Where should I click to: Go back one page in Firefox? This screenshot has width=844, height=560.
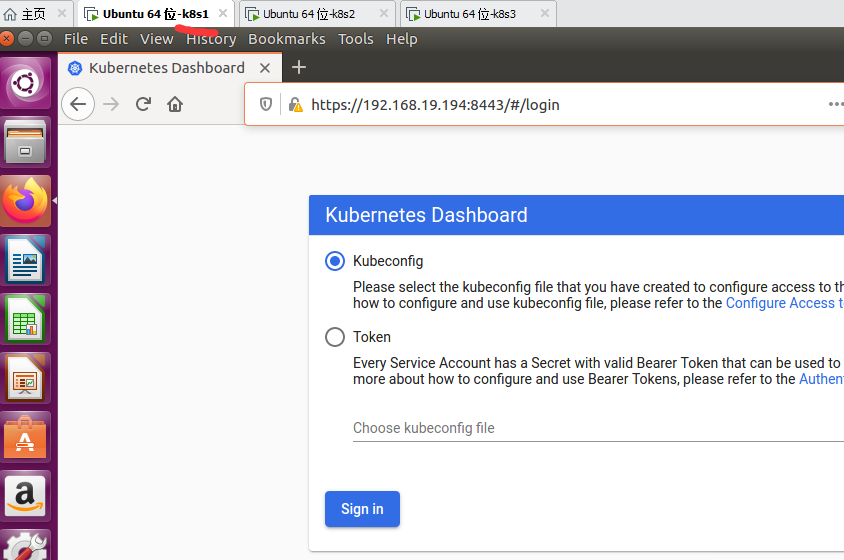(78, 104)
